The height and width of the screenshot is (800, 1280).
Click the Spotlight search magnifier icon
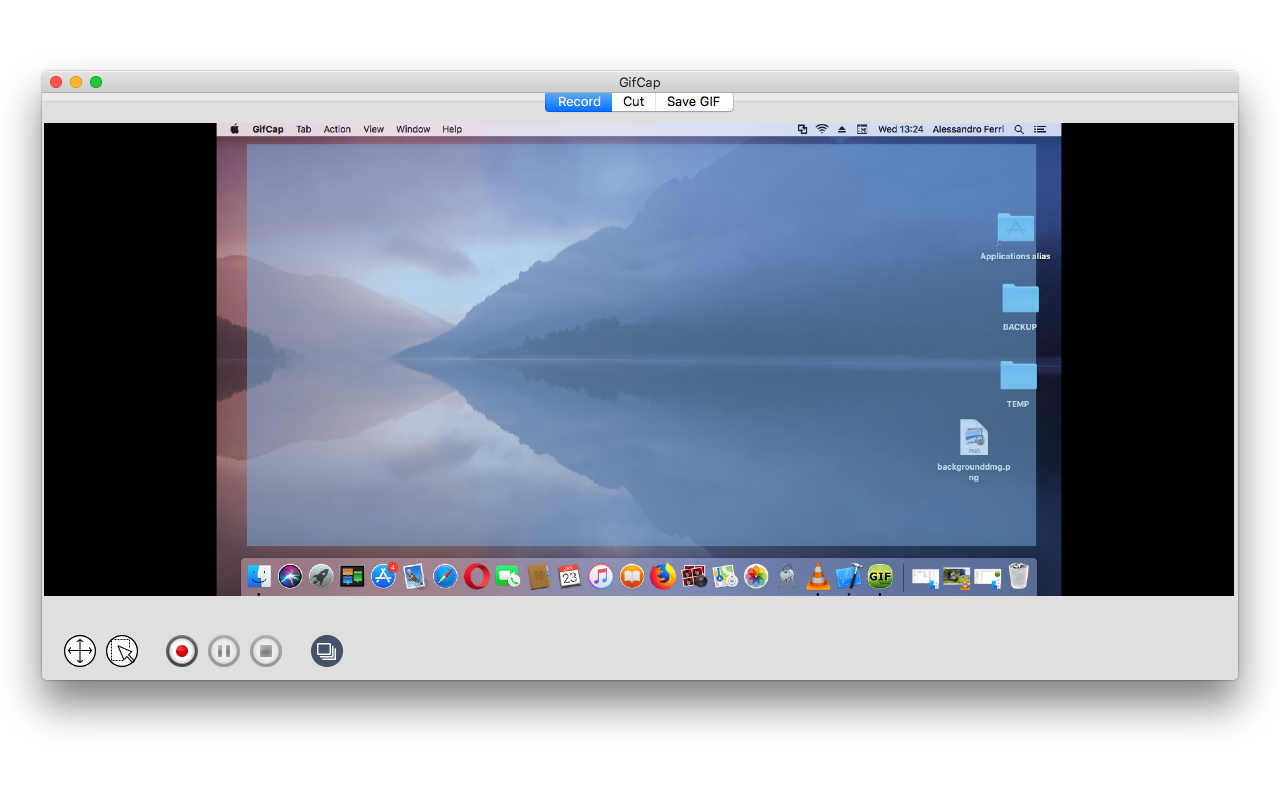pos(1019,129)
